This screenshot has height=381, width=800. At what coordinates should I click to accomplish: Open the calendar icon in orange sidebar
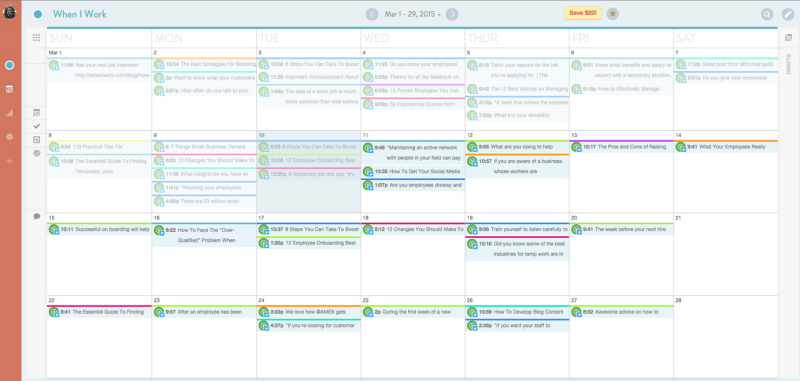click(9, 89)
